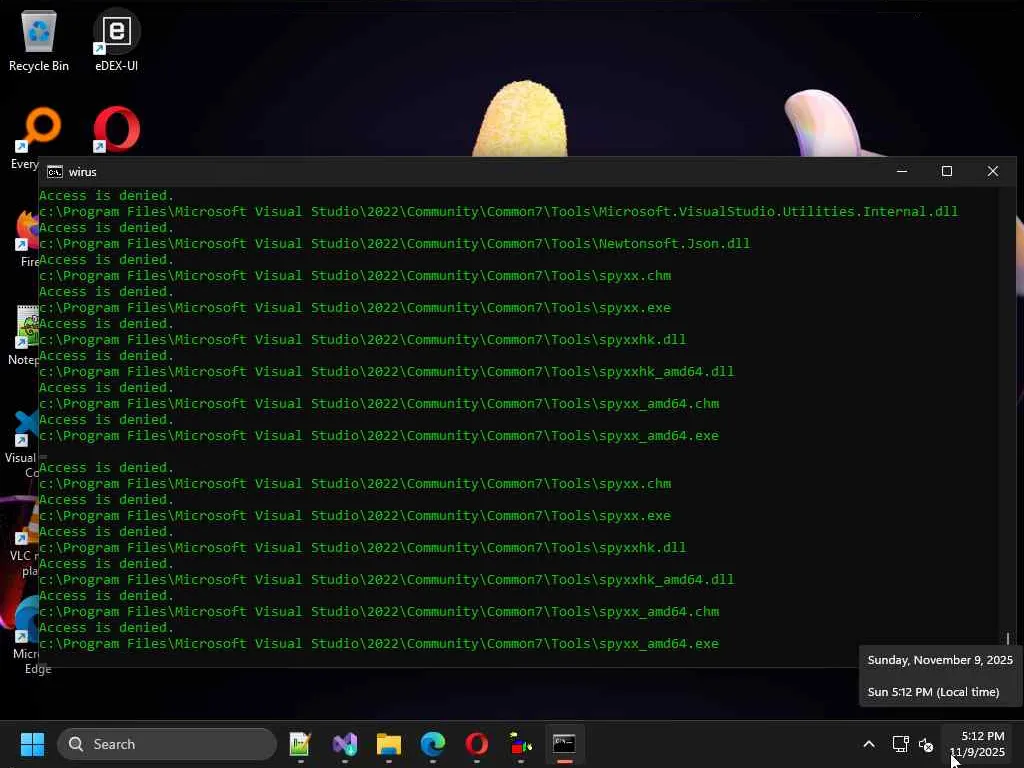The image size is (1024, 768).
Task: Maximize the wirus console window
Action: tap(947, 171)
